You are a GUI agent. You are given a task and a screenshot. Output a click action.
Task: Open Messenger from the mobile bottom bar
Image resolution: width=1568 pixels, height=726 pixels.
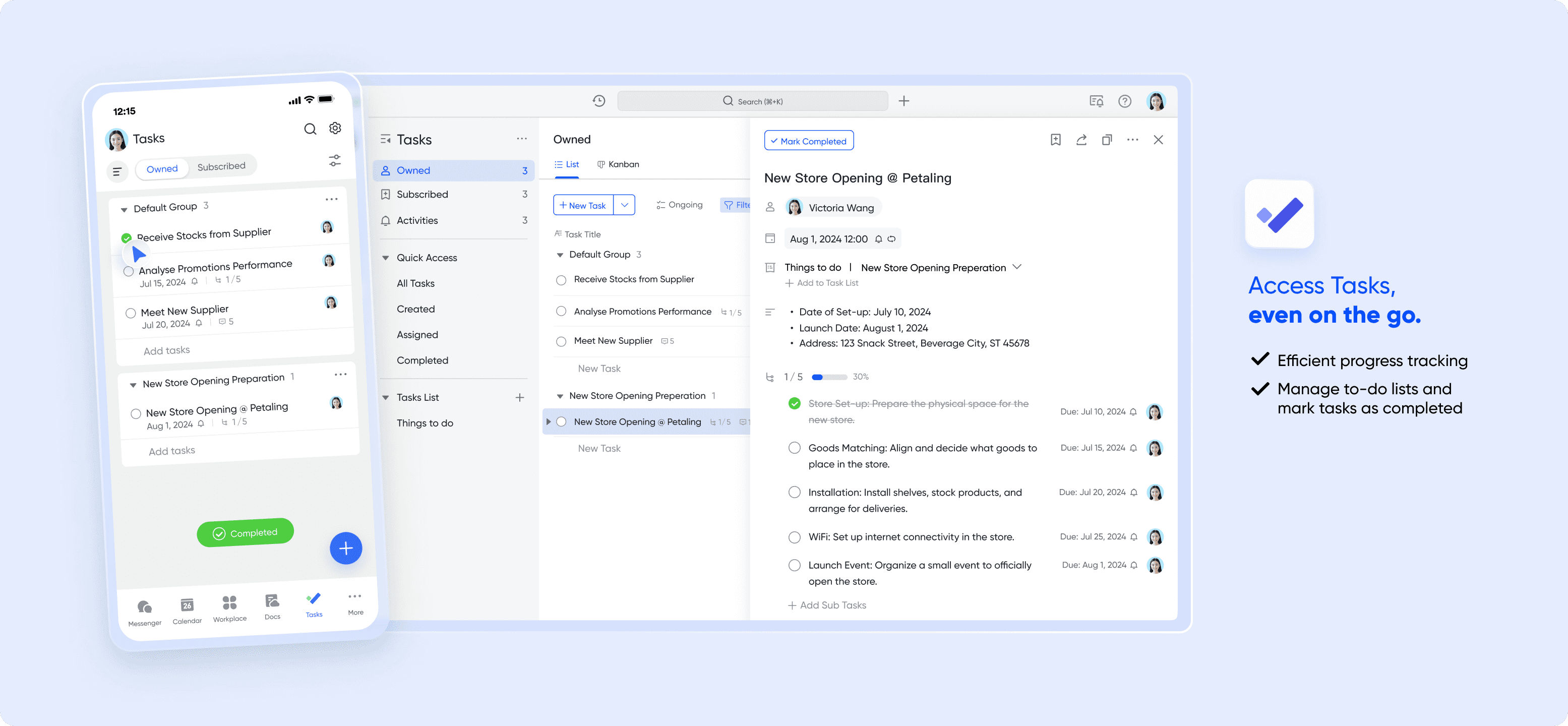(x=144, y=608)
